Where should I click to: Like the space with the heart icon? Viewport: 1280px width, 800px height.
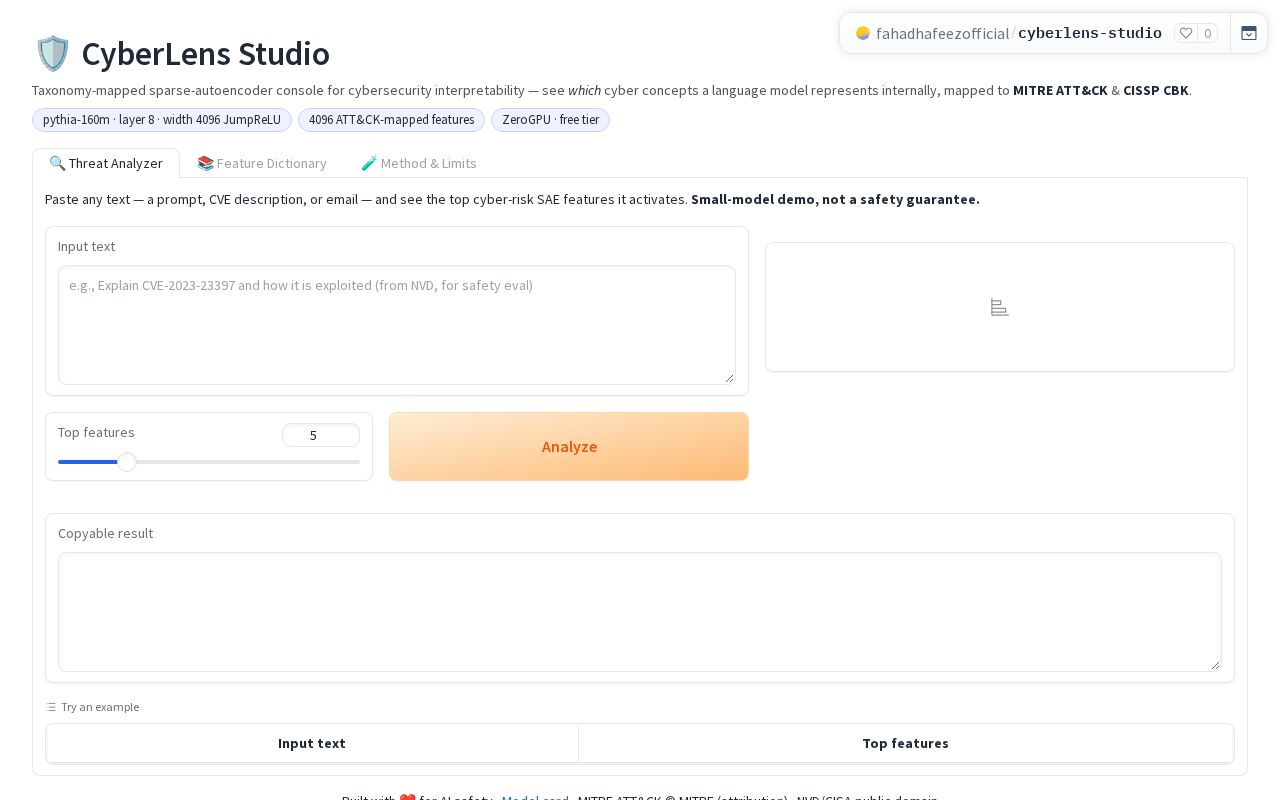[x=1186, y=33]
